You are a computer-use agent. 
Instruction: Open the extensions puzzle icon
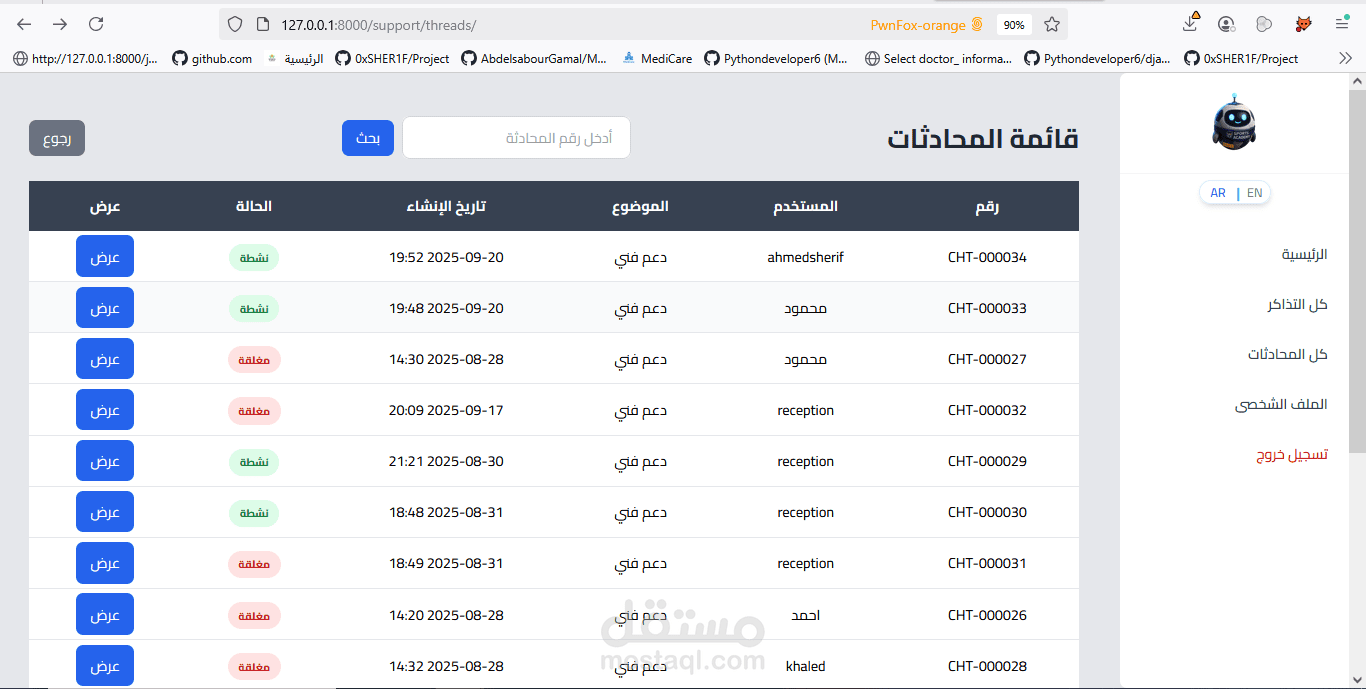1265,24
